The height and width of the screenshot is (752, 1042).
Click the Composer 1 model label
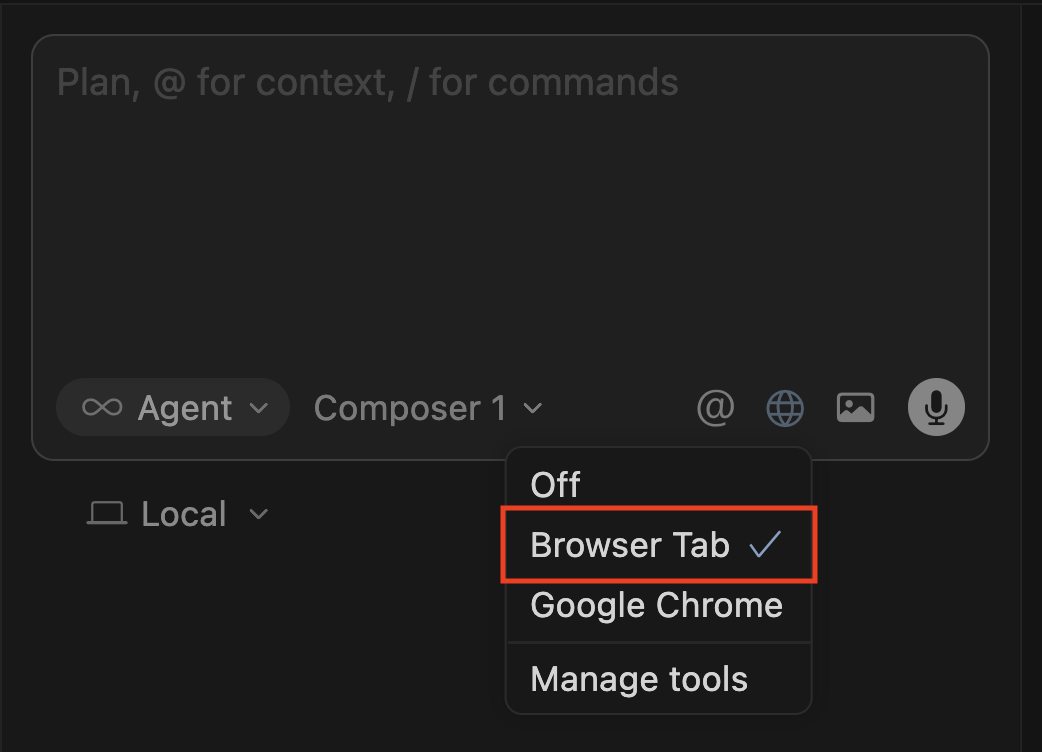[x=410, y=408]
